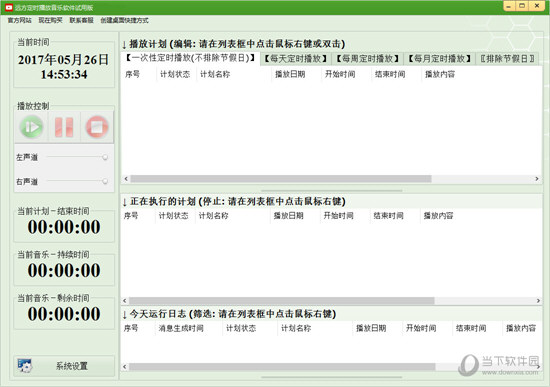Screen dimensions: 550x387
Task: Switch to the 排除节假日 tab
Action: point(507,59)
